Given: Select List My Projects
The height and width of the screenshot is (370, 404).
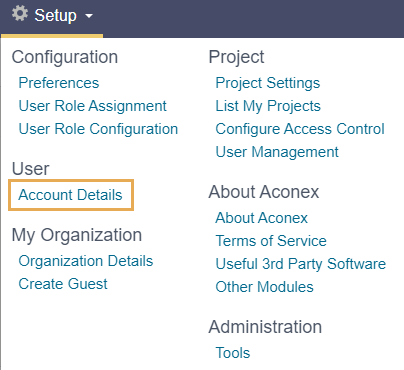Looking at the screenshot, I should [x=268, y=106].
